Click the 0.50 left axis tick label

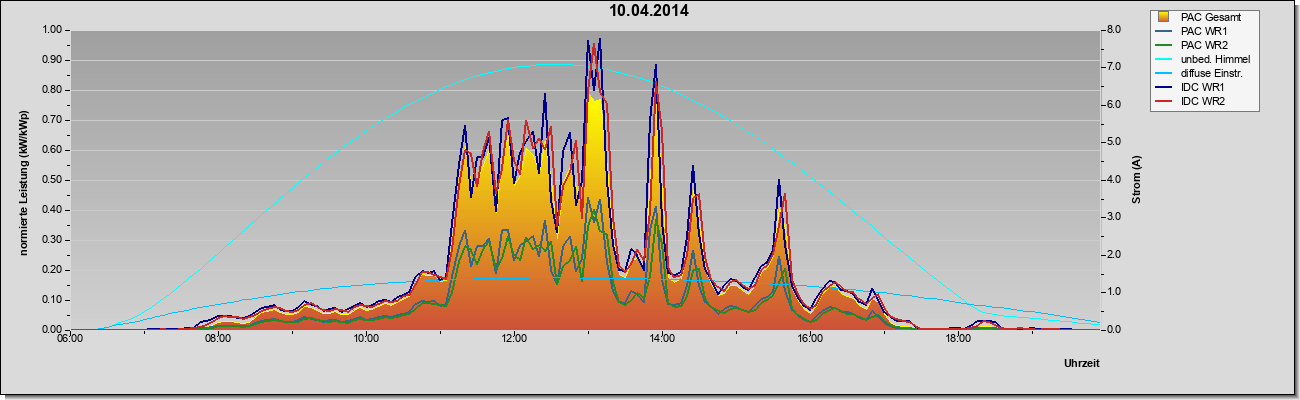point(51,180)
